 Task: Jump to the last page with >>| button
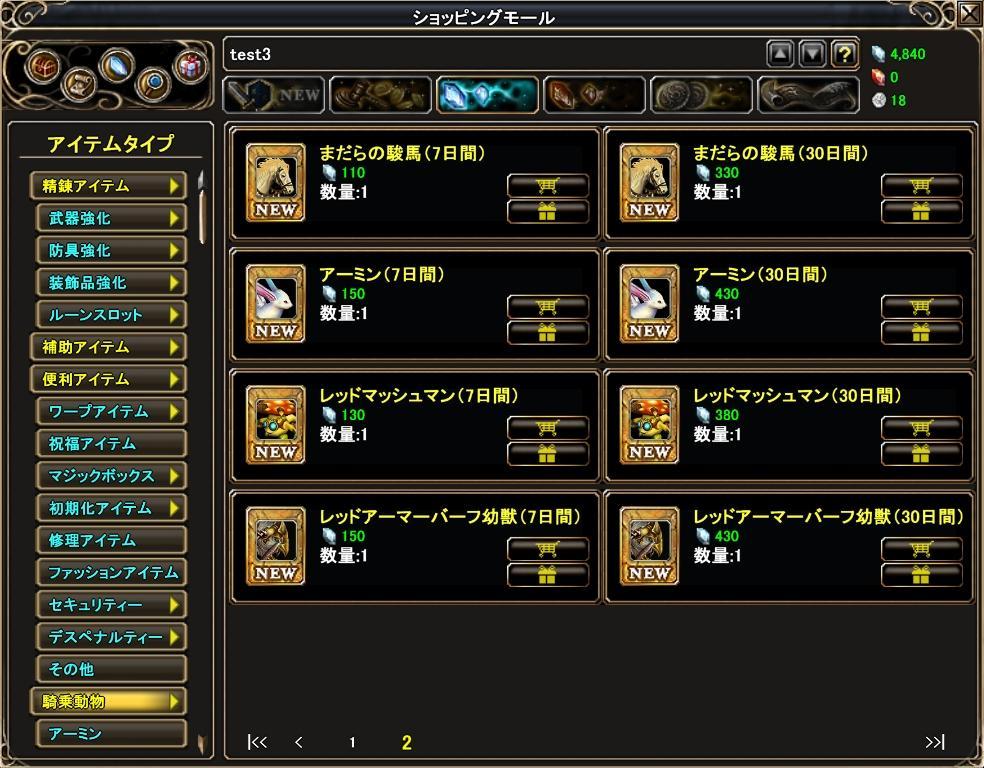[x=934, y=742]
